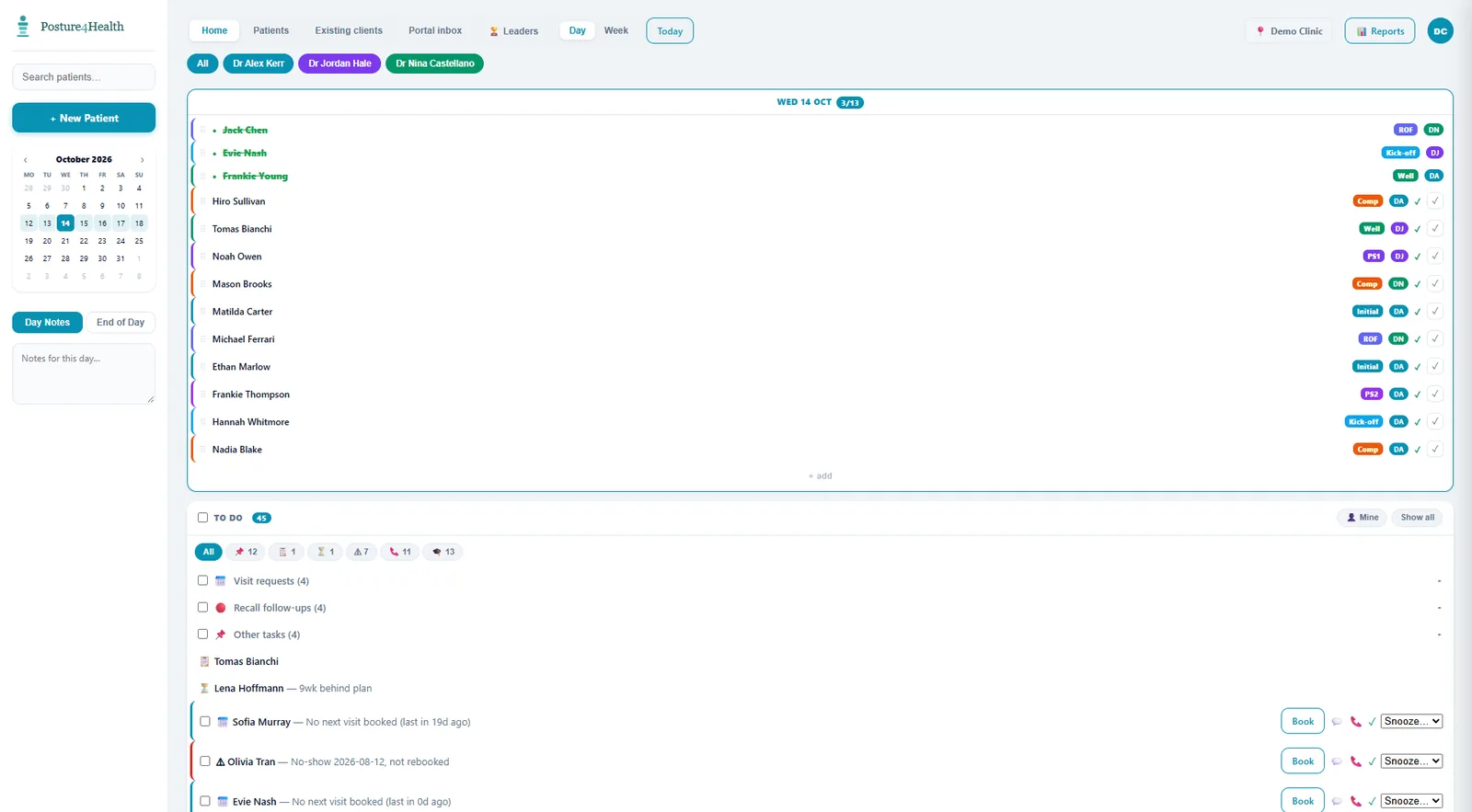
Task: Click the Search patients input field
Action: [x=84, y=77]
